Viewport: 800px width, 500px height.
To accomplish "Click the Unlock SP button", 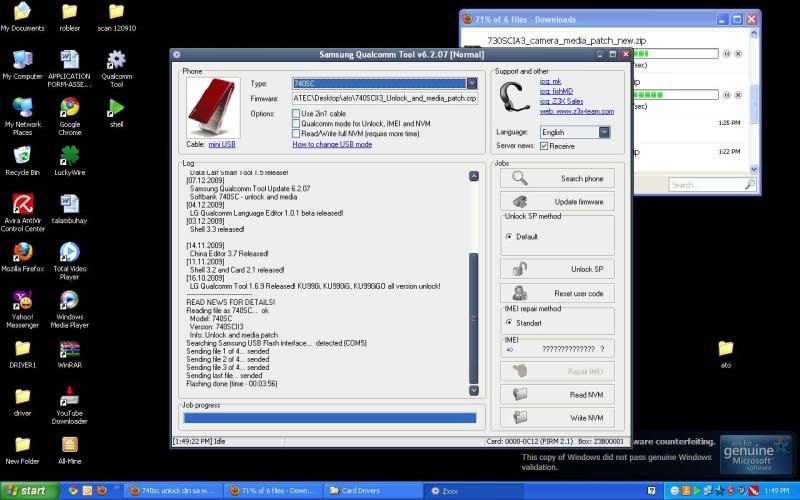I will [557, 269].
